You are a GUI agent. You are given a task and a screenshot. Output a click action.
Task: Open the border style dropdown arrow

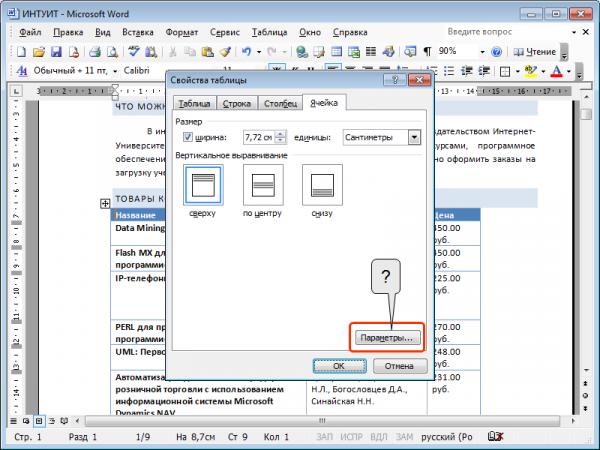[517, 72]
